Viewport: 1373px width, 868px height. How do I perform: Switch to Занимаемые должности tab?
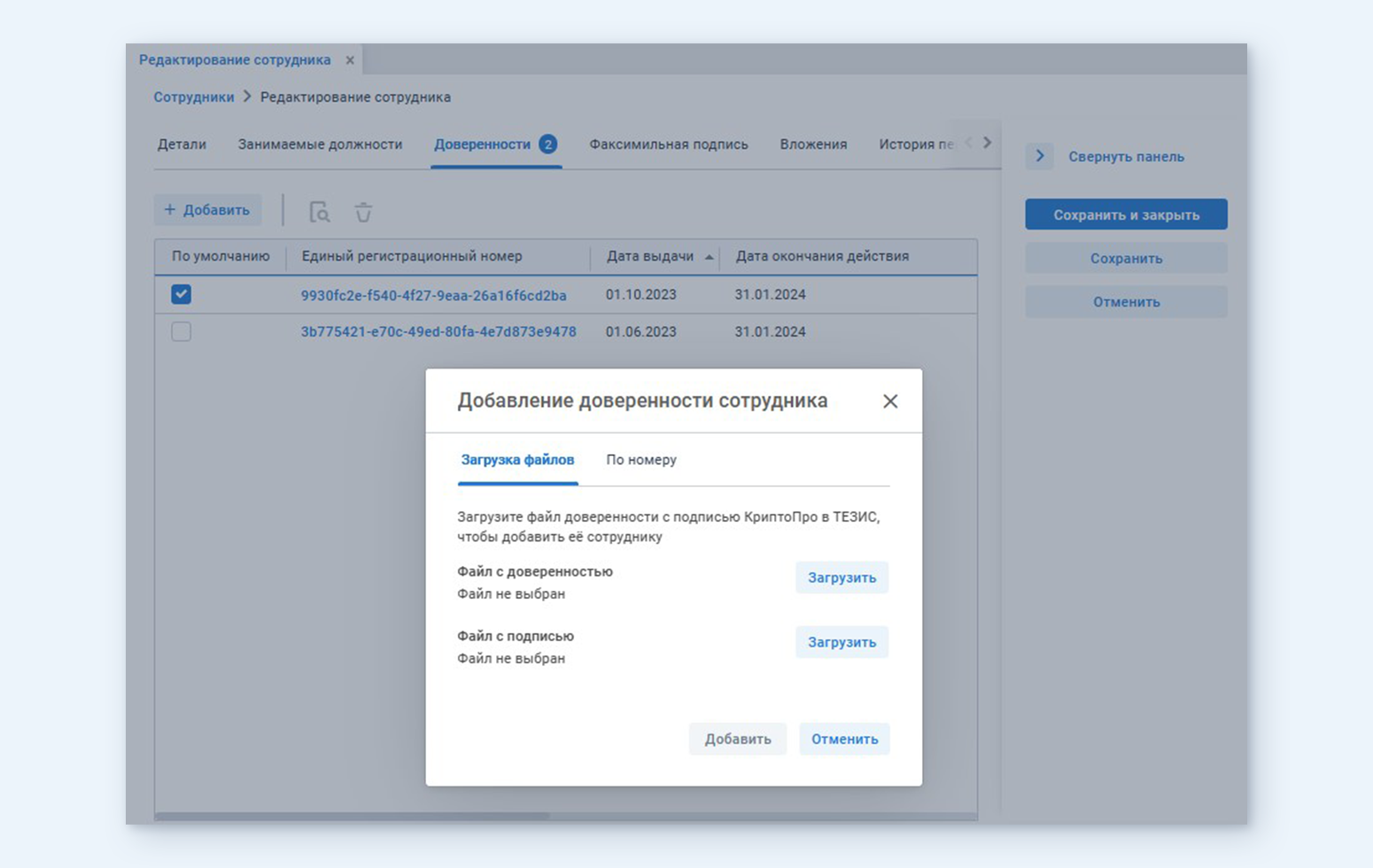click(x=320, y=144)
